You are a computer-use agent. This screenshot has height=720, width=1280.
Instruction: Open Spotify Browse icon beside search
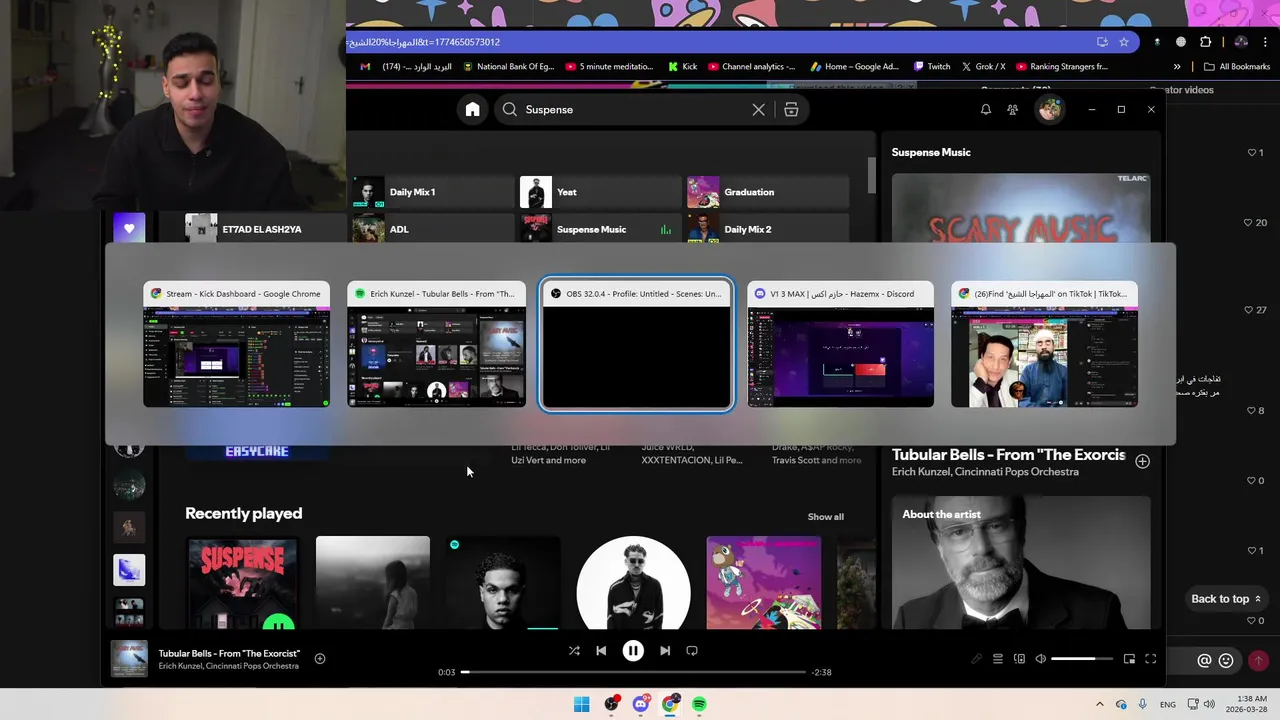tap(791, 110)
